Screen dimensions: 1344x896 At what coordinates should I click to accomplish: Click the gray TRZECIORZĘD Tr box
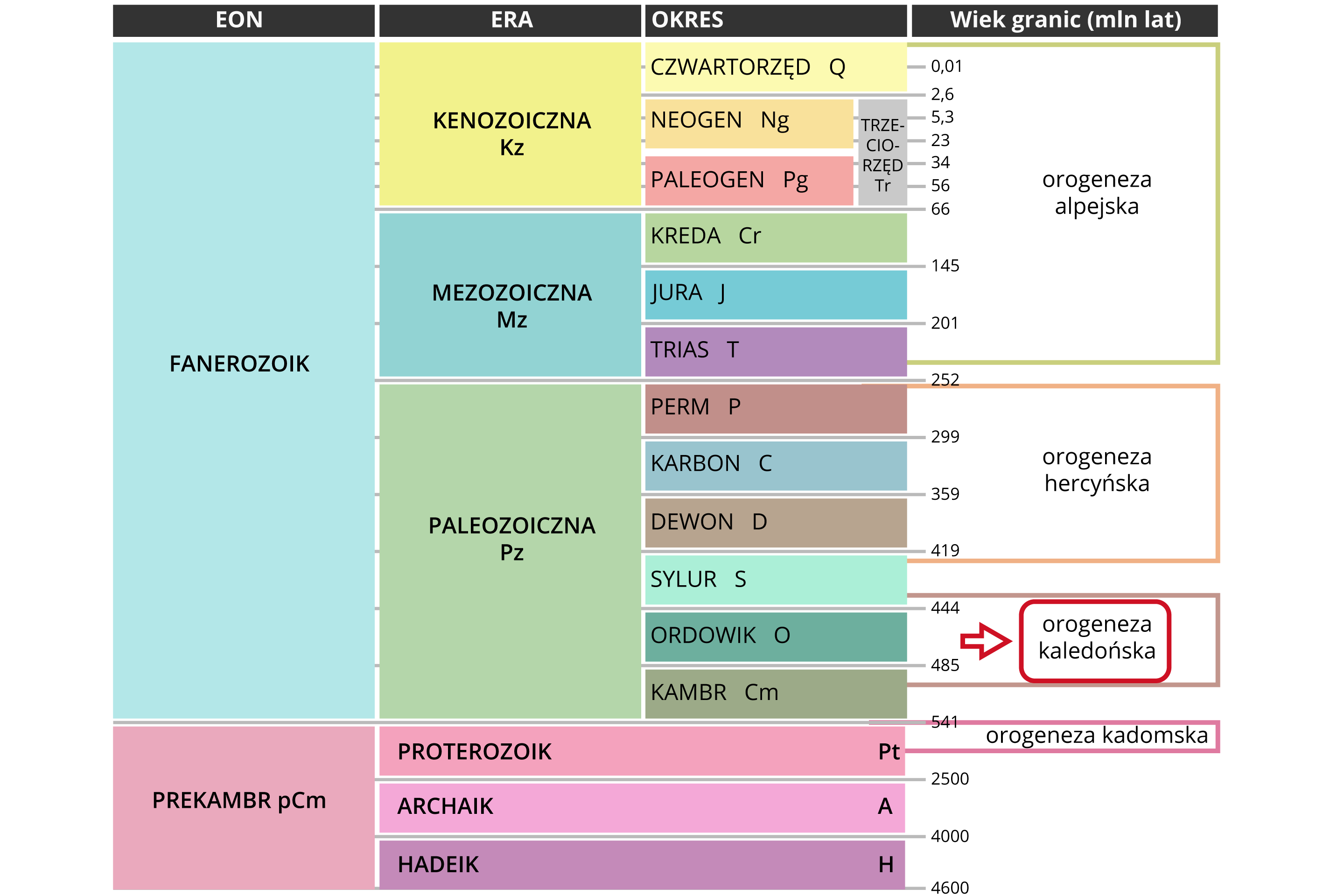click(882, 153)
